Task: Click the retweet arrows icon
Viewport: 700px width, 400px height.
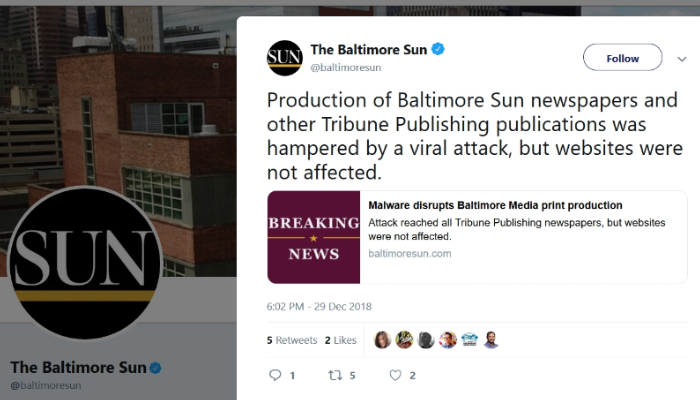Action: 335,375
